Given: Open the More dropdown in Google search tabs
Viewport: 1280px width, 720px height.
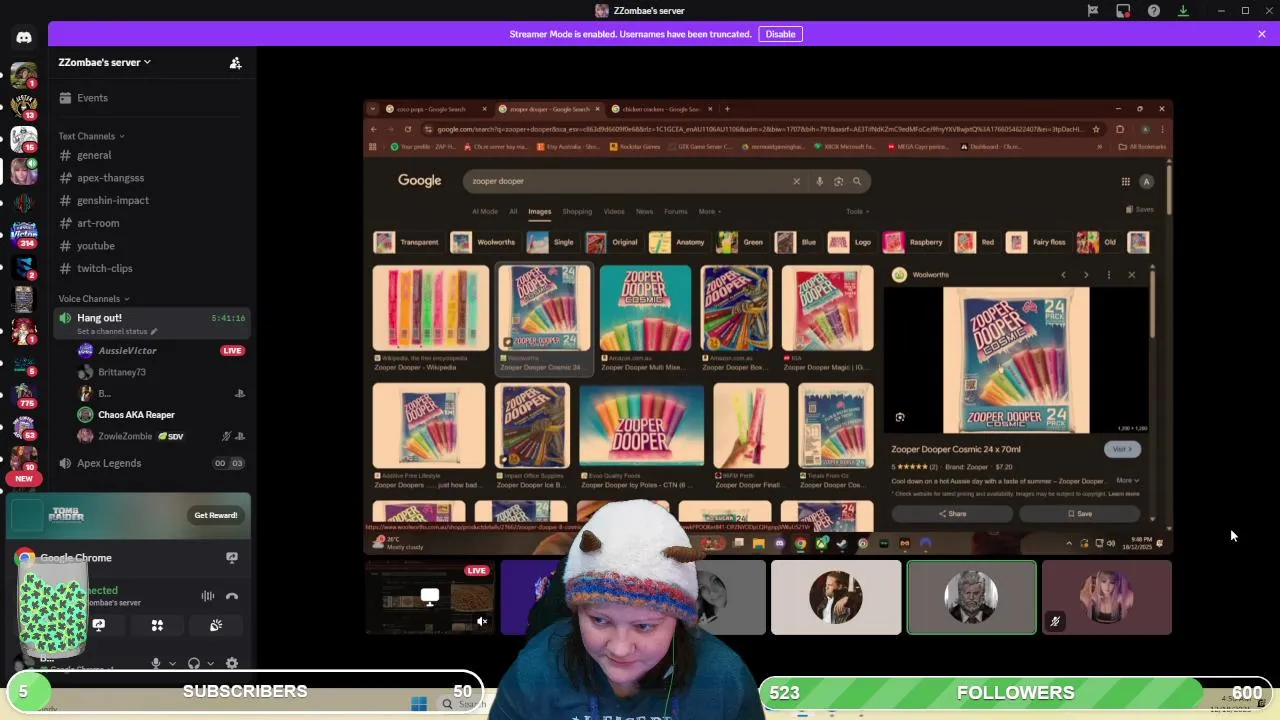Looking at the screenshot, I should (x=709, y=211).
